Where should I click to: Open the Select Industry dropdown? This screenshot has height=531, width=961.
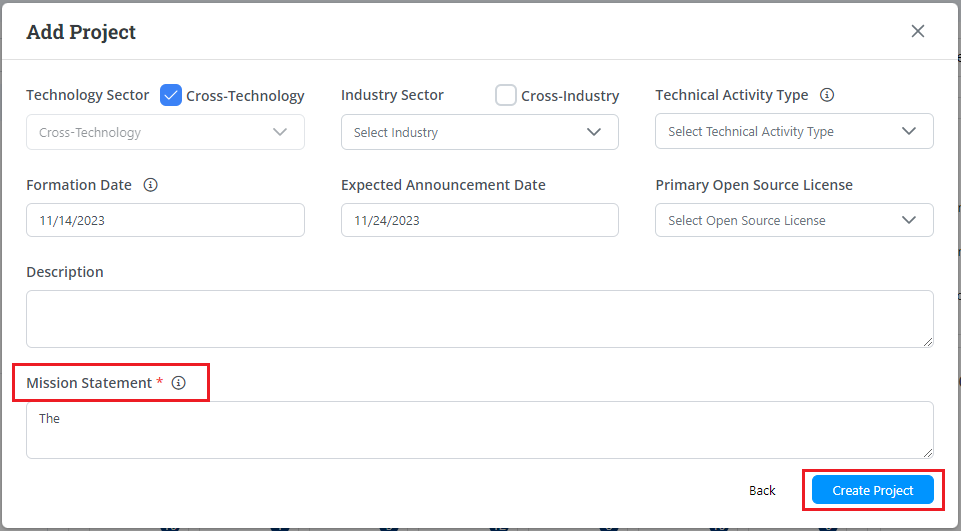[479, 132]
